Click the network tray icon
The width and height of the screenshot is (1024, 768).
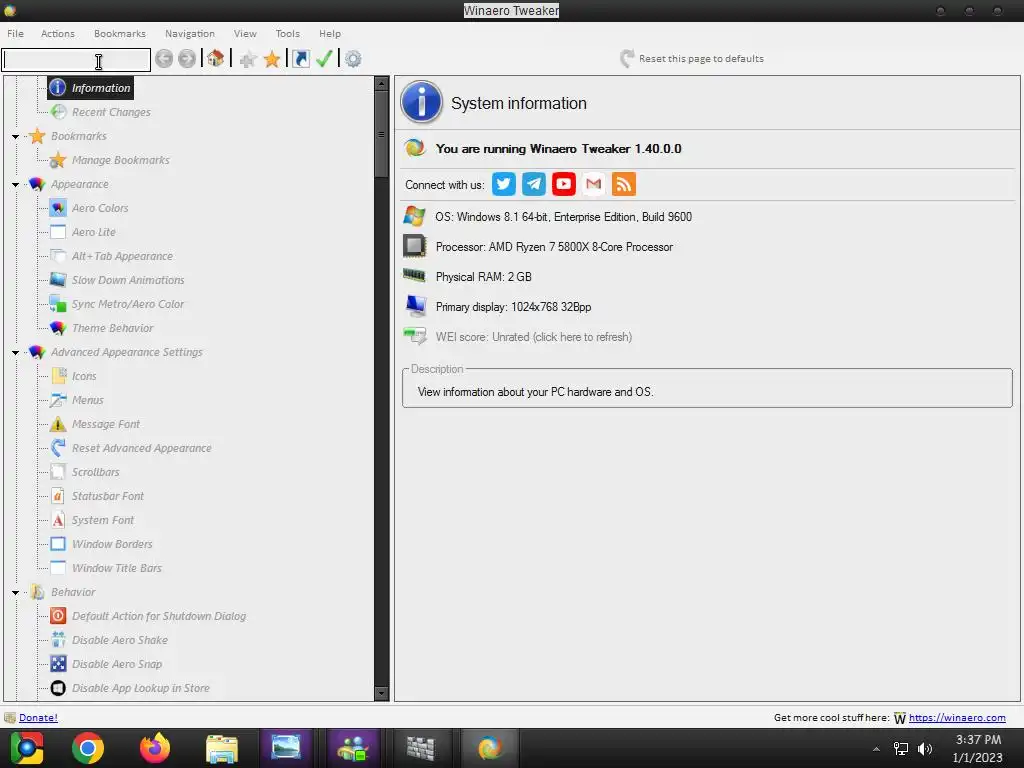click(x=901, y=749)
